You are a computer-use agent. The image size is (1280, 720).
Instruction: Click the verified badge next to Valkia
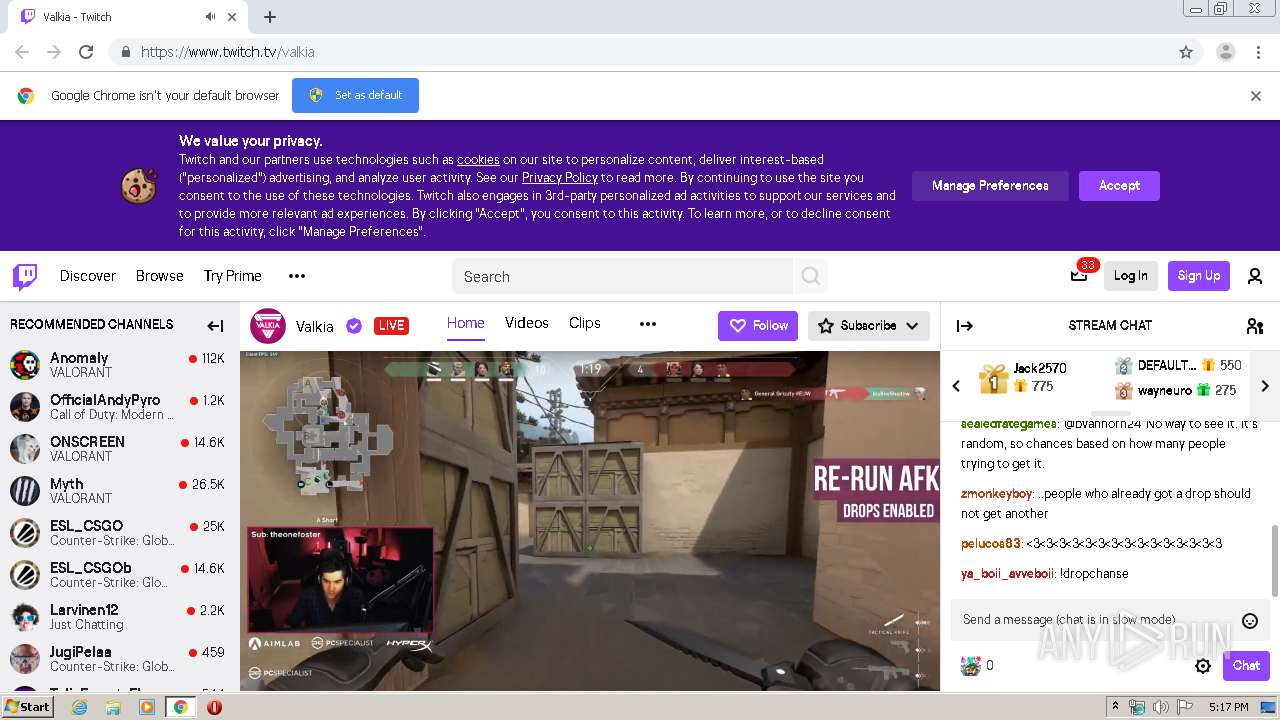354,326
